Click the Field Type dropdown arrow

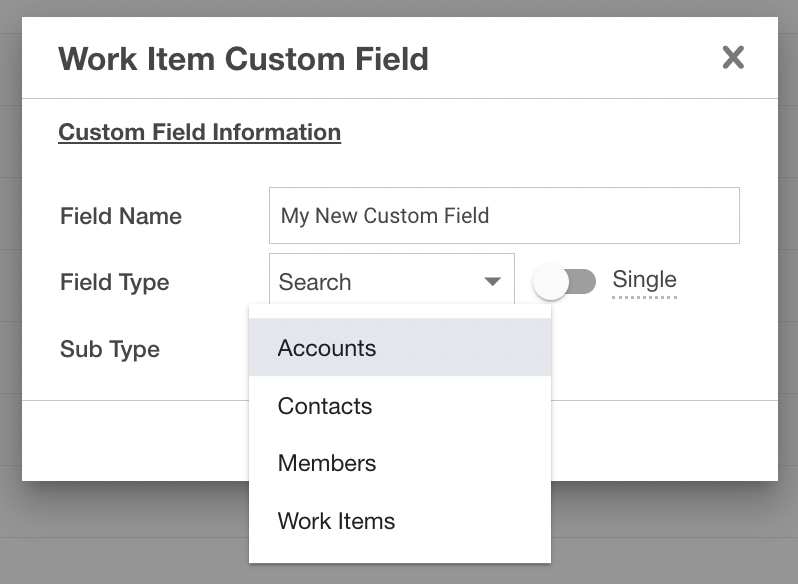492,282
